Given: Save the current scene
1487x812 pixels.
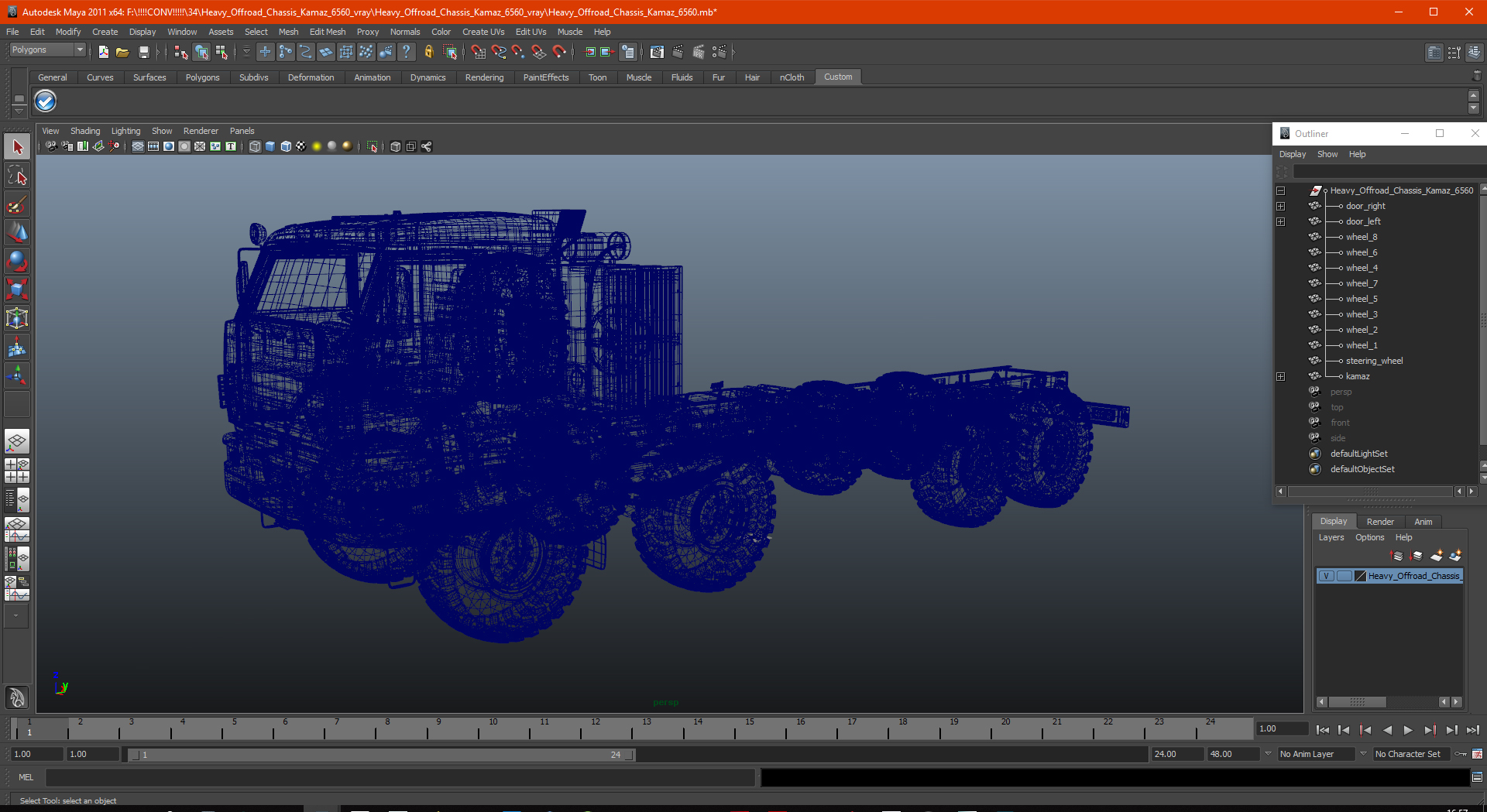Looking at the screenshot, I should click(x=143, y=52).
